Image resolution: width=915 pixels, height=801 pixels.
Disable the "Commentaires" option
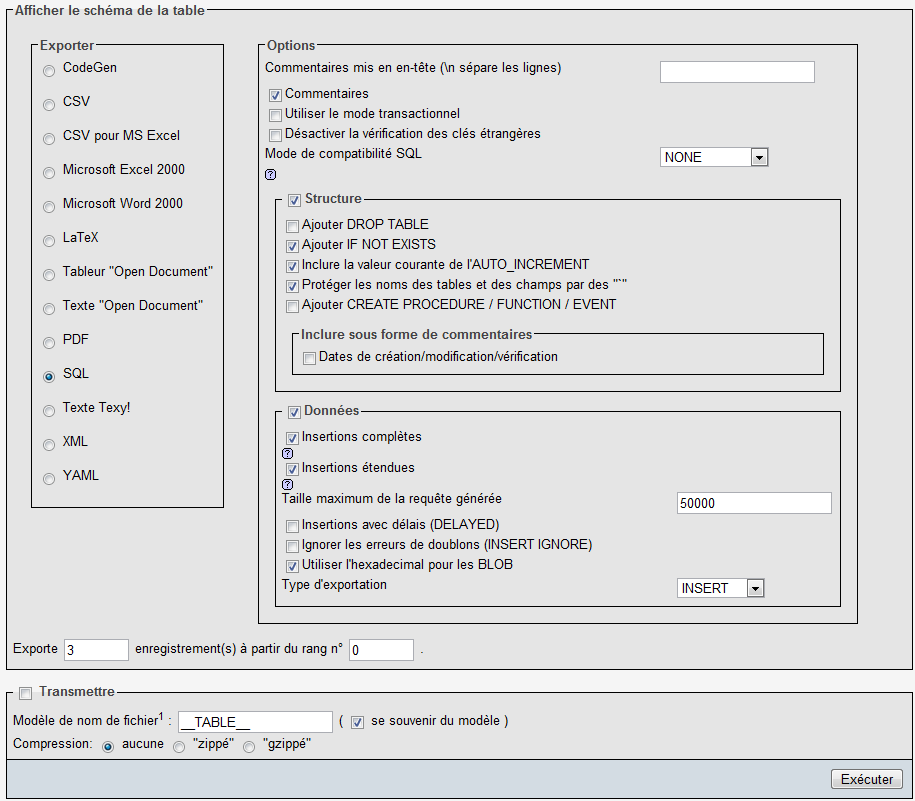point(273,95)
